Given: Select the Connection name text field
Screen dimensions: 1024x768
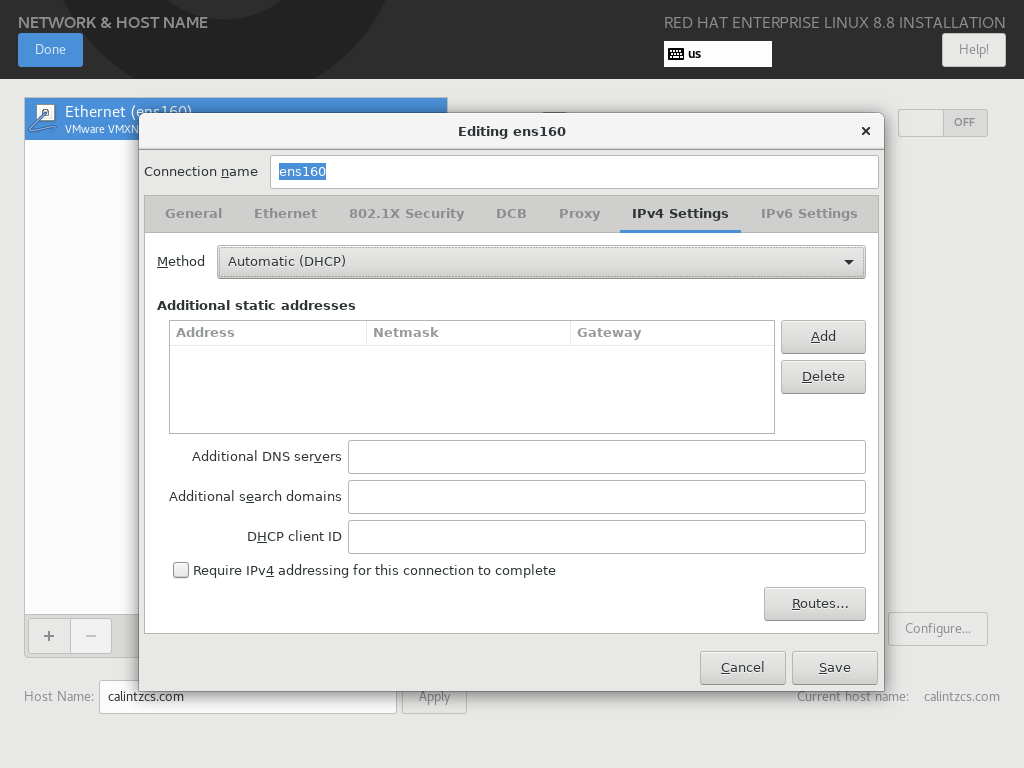Looking at the screenshot, I should point(573,171).
